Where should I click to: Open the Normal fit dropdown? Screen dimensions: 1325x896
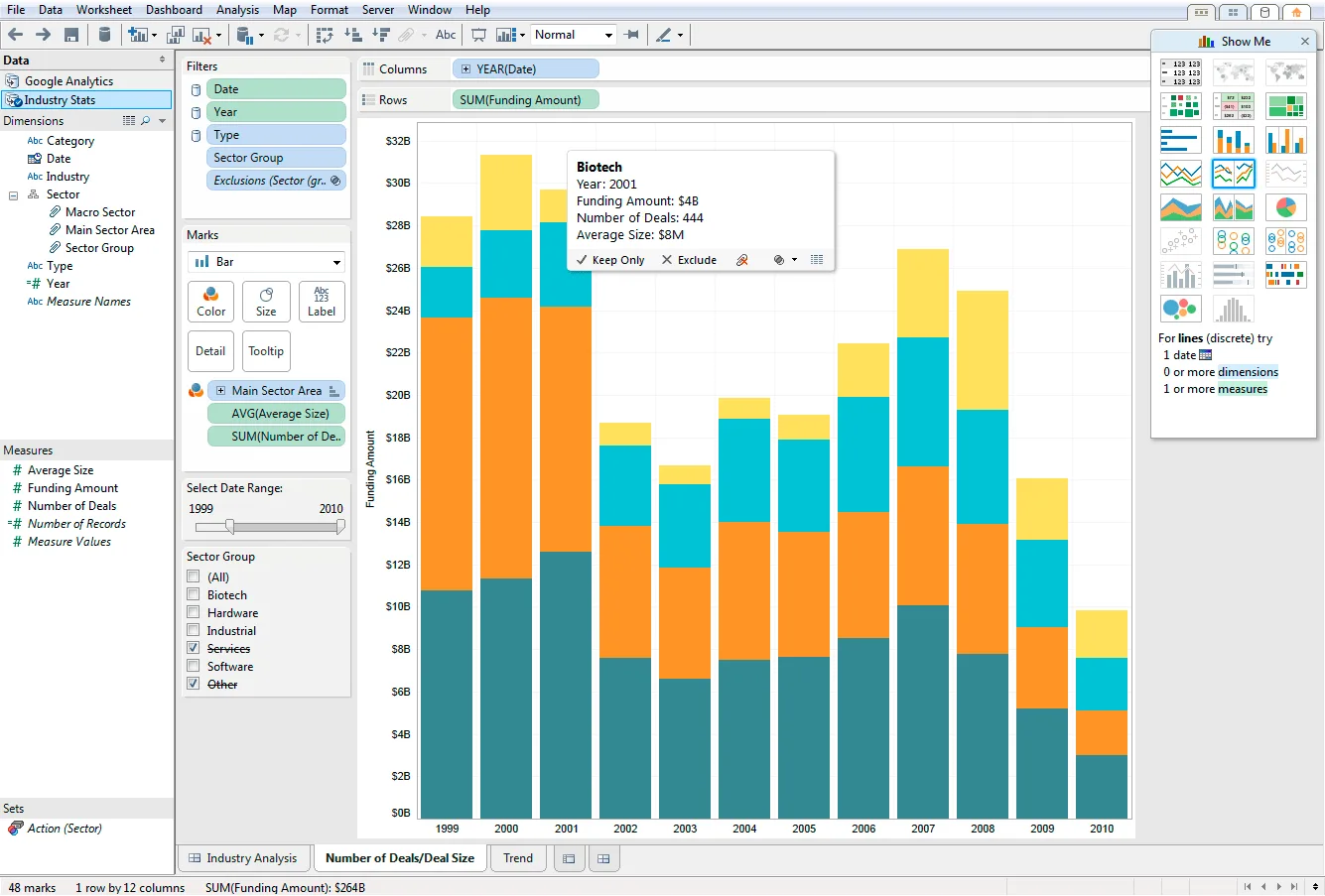tap(574, 35)
